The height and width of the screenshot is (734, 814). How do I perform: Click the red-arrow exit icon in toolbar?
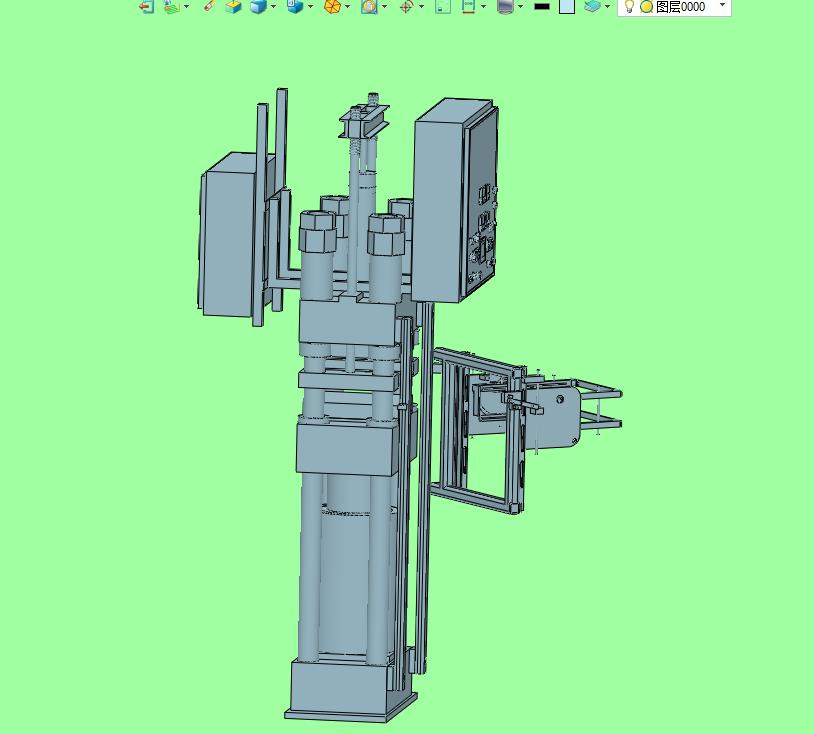pyautogui.click(x=147, y=6)
